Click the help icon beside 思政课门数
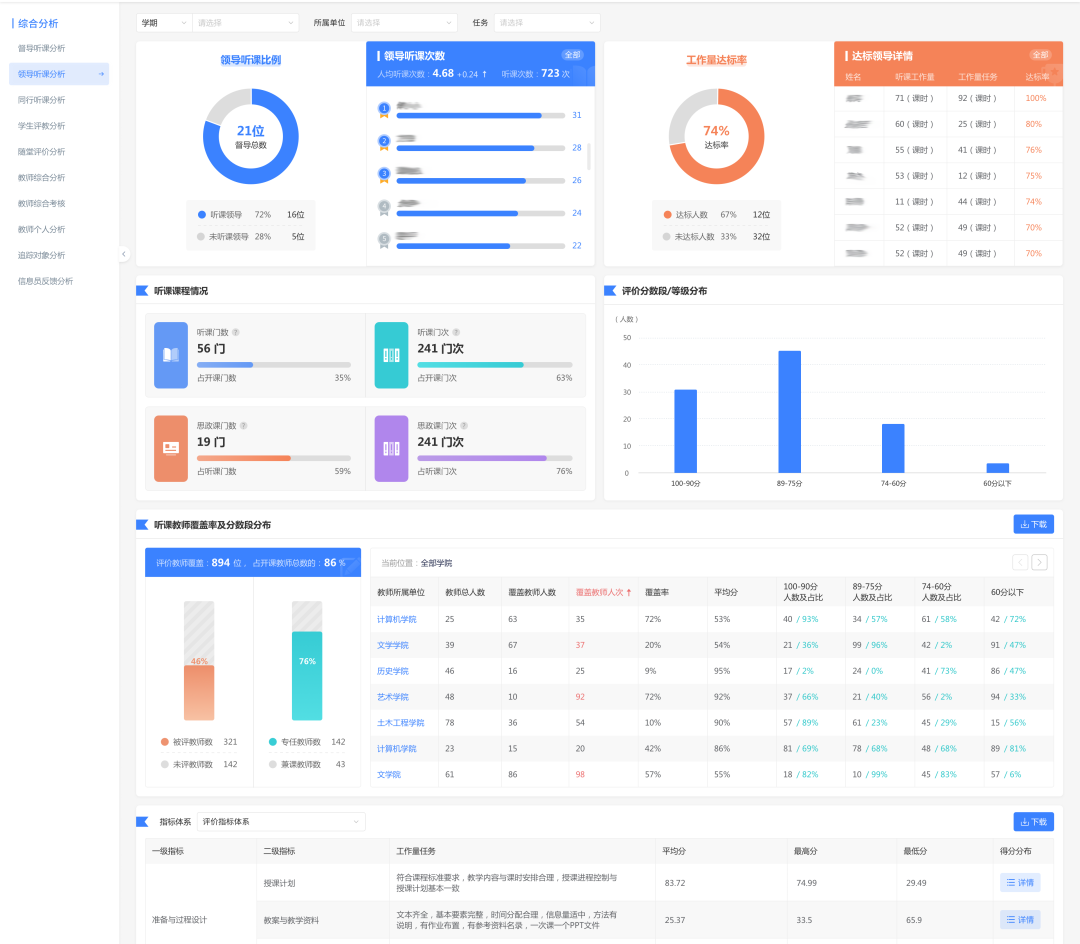 [243, 425]
